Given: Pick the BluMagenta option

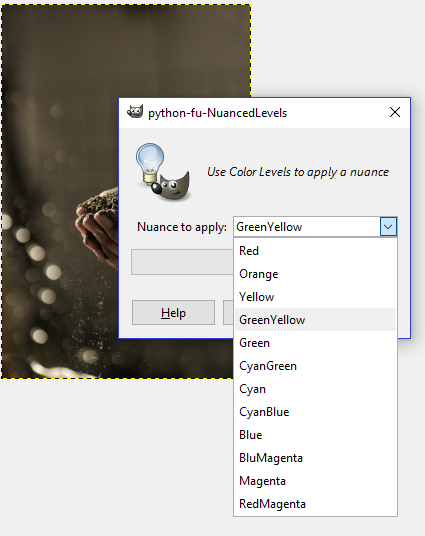Looking at the screenshot, I should click(x=315, y=458).
